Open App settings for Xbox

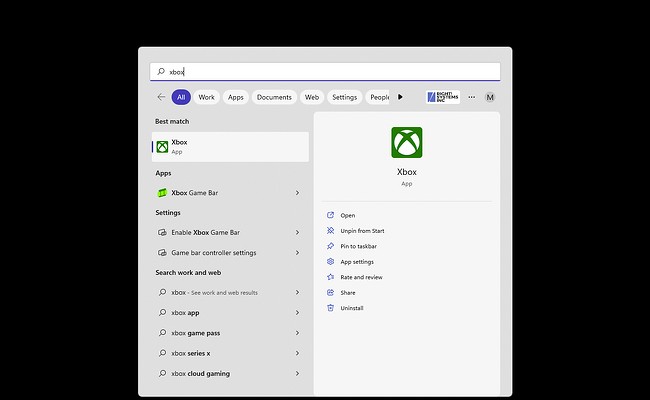click(357, 262)
